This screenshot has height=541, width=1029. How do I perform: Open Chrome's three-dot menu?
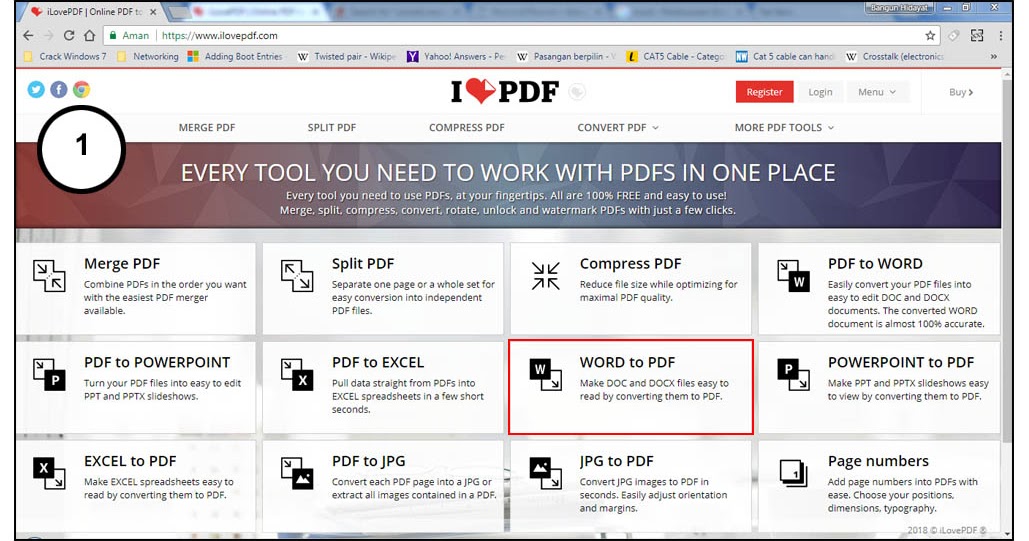coord(1001,35)
